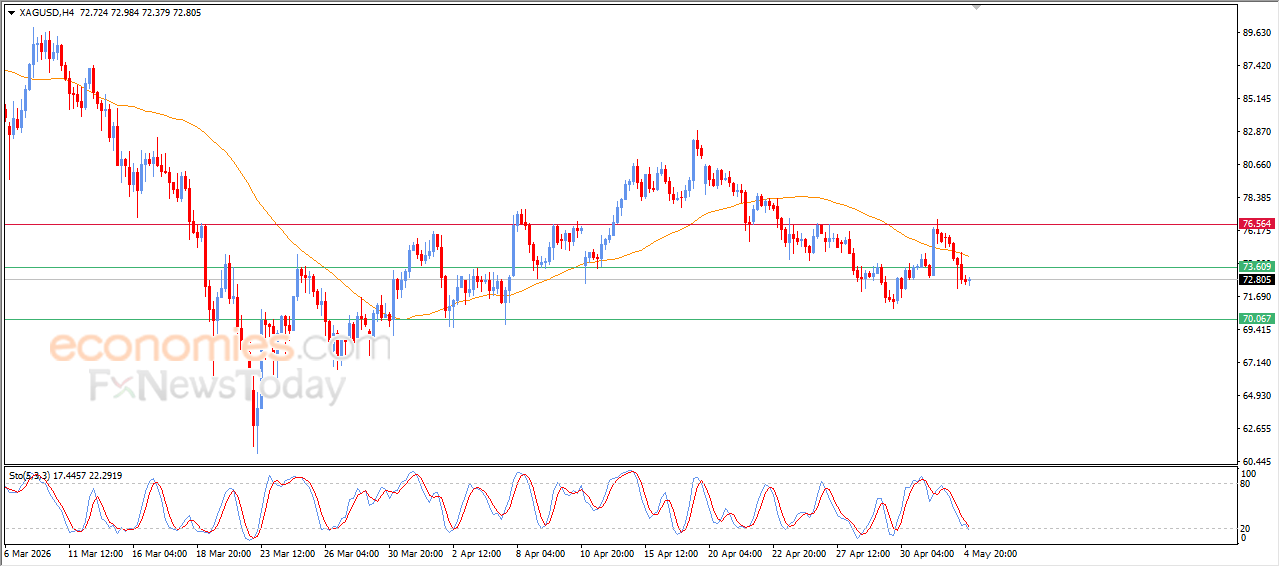Click the stochastic 20 level label
This screenshot has width=1280, height=567.
point(1246,528)
